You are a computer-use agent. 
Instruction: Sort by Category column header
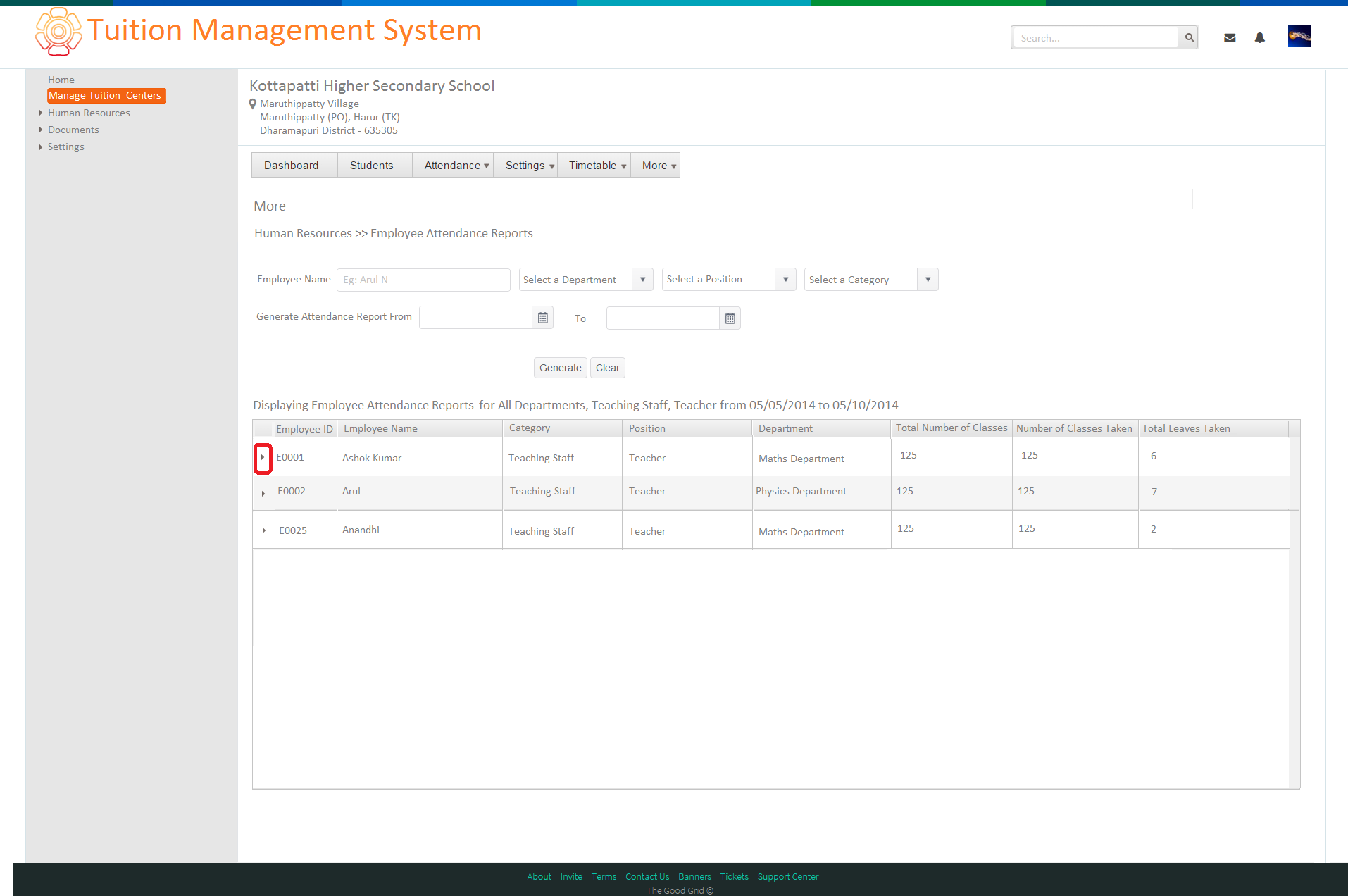[562, 428]
